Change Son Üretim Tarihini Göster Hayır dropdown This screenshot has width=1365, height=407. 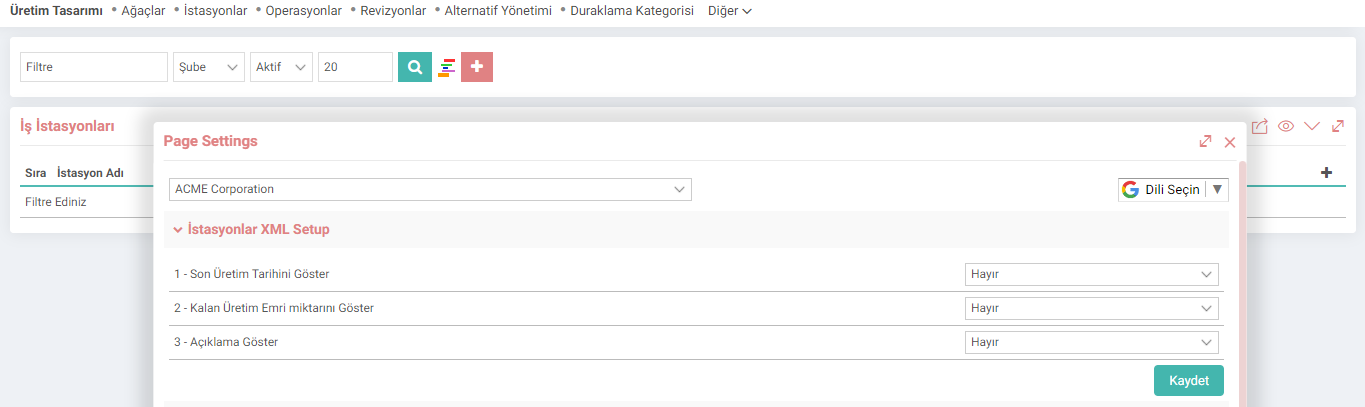click(x=1092, y=274)
